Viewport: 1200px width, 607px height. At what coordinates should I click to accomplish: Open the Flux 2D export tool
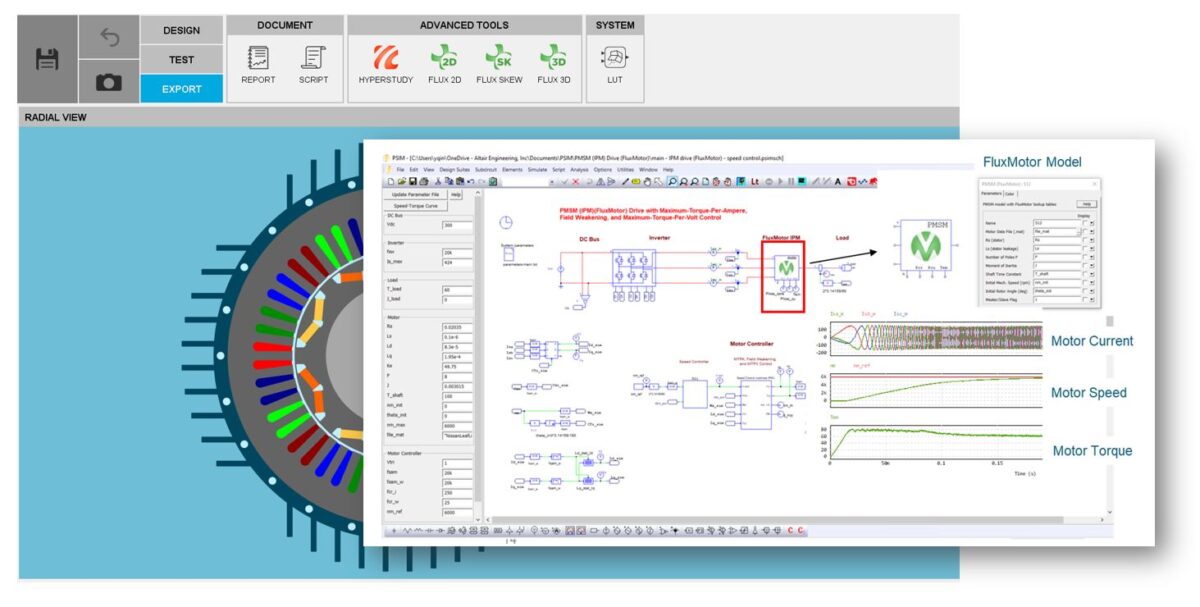[443, 66]
